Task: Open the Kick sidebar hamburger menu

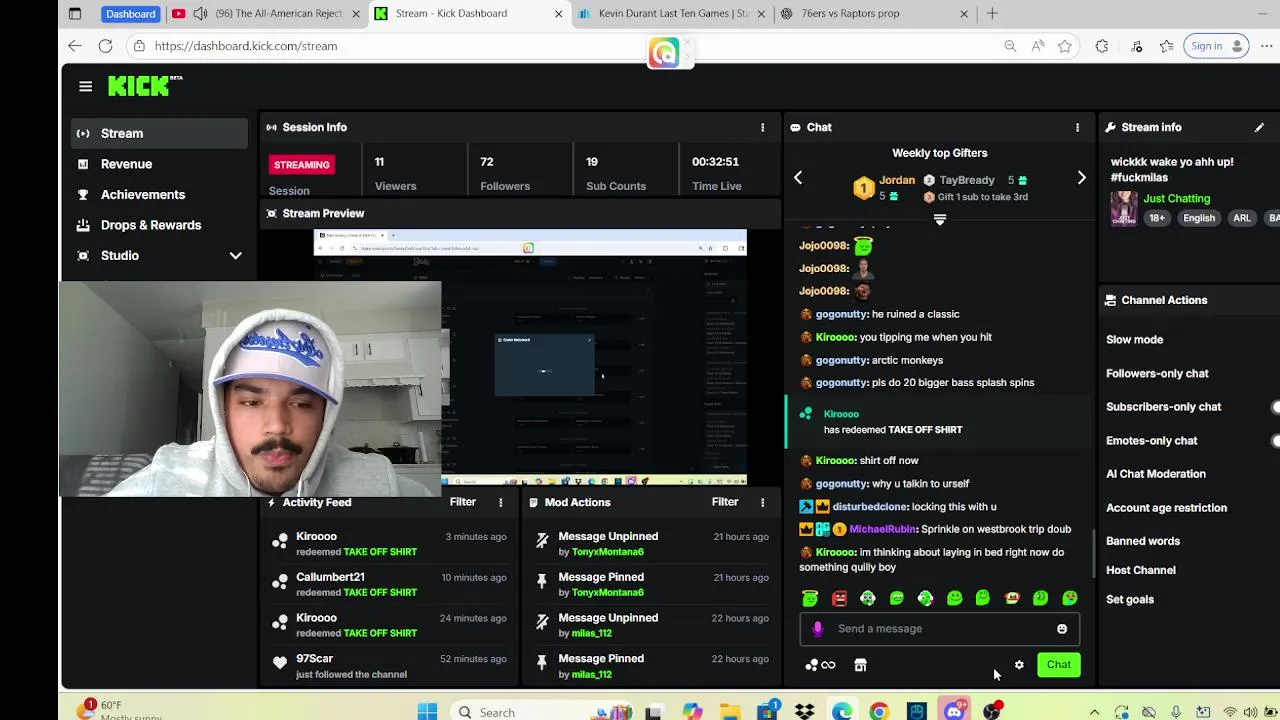Action: point(85,86)
